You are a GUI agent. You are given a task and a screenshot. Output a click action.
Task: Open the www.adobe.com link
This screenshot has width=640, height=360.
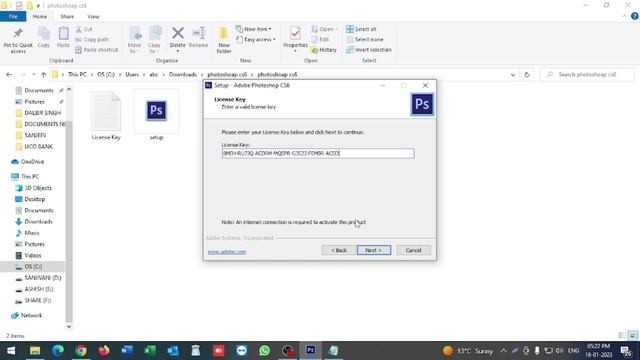[x=227, y=252]
